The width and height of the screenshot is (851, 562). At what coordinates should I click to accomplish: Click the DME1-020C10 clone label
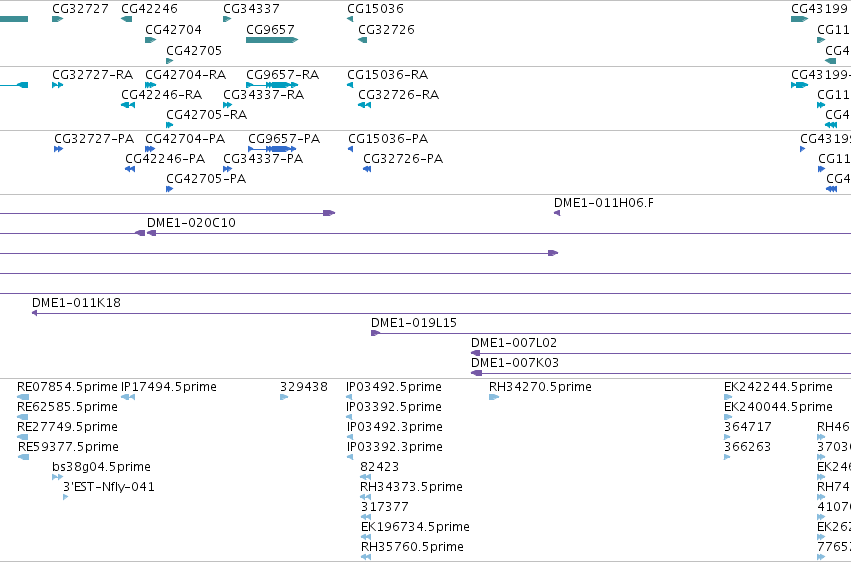(x=191, y=222)
